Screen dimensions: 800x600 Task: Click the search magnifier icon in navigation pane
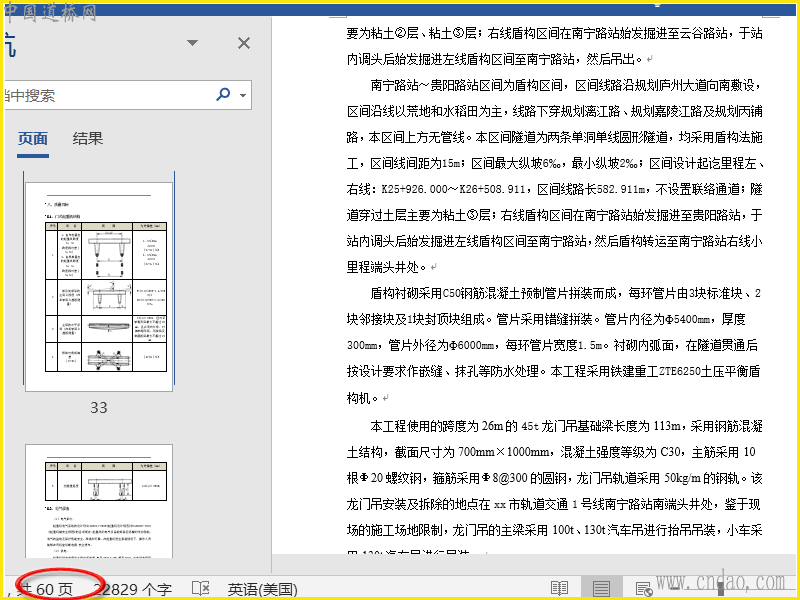(223, 94)
